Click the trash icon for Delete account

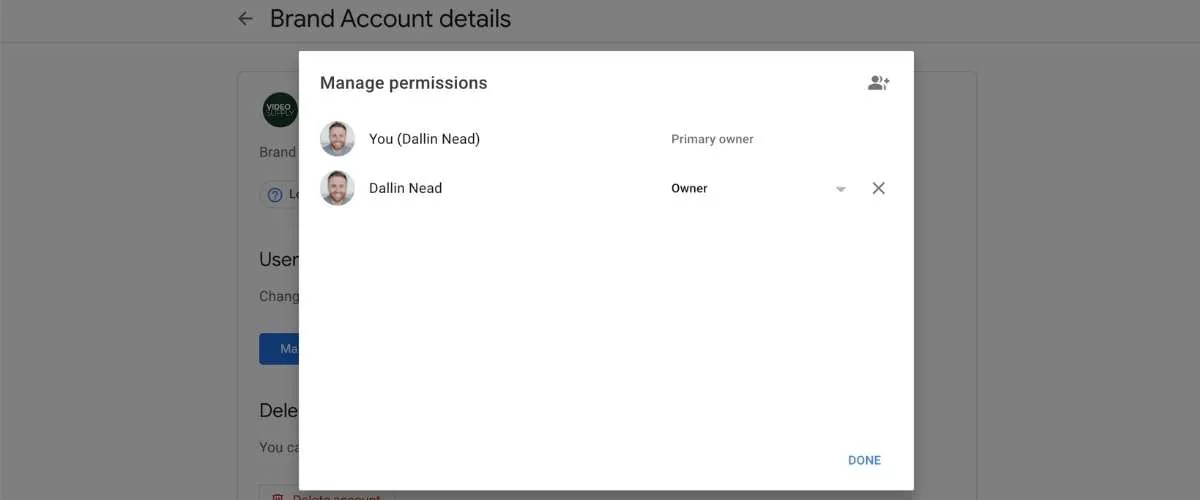click(277, 498)
